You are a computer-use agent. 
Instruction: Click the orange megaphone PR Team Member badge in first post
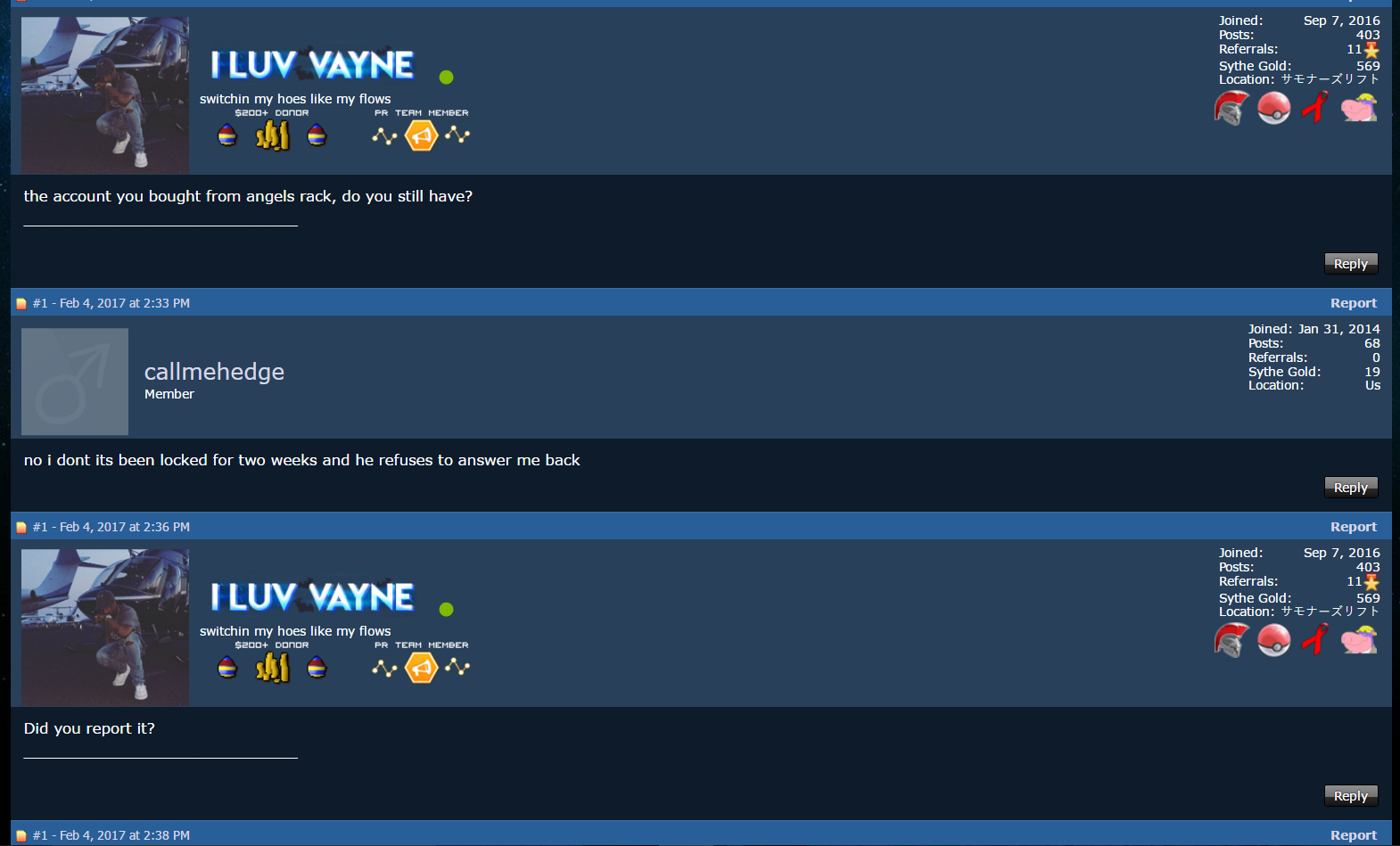coord(422,136)
